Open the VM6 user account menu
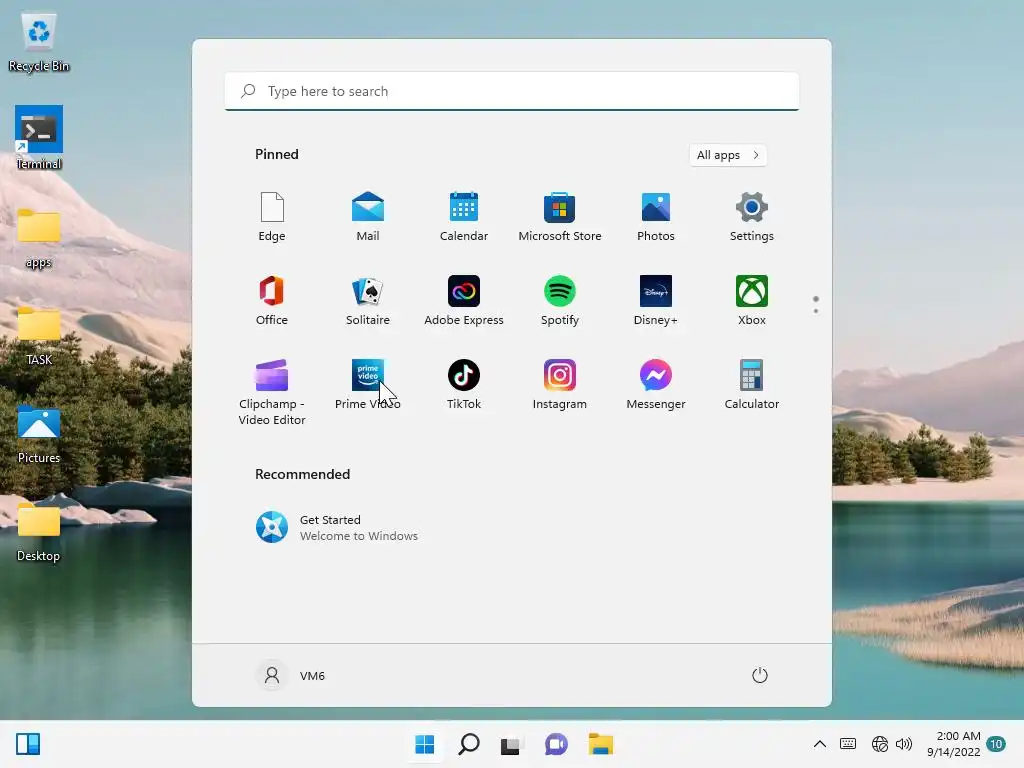The height and width of the screenshot is (768, 1024). 291,675
